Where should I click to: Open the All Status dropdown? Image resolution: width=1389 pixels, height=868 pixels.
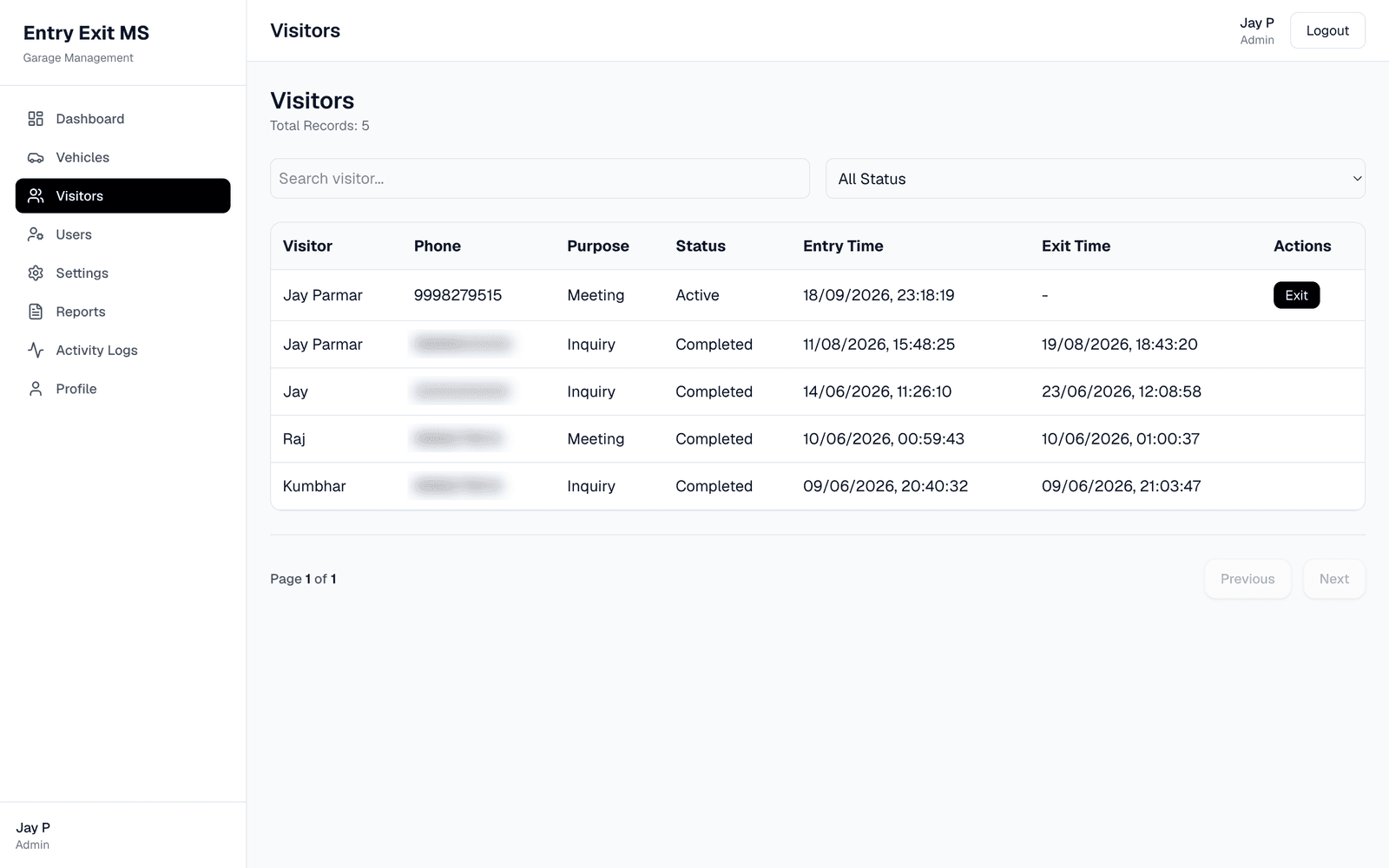click(1095, 179)
